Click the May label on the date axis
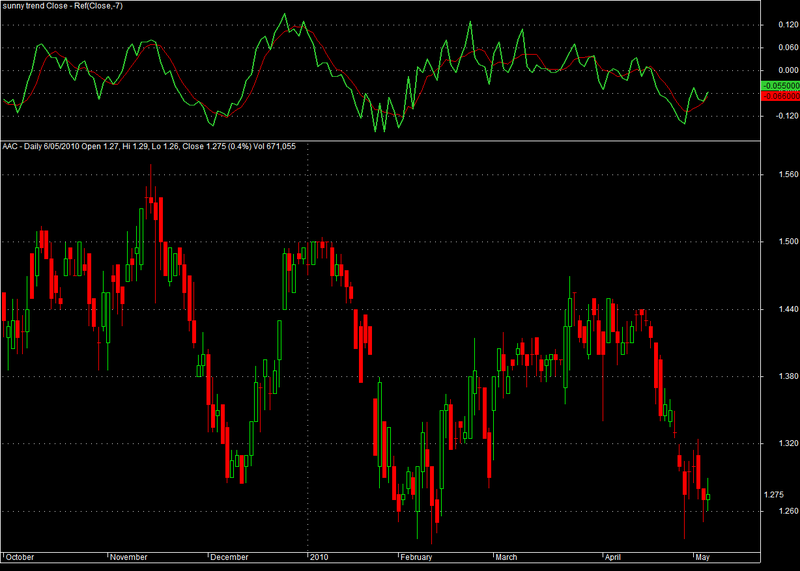800x571 pixels. pos(703,557)
